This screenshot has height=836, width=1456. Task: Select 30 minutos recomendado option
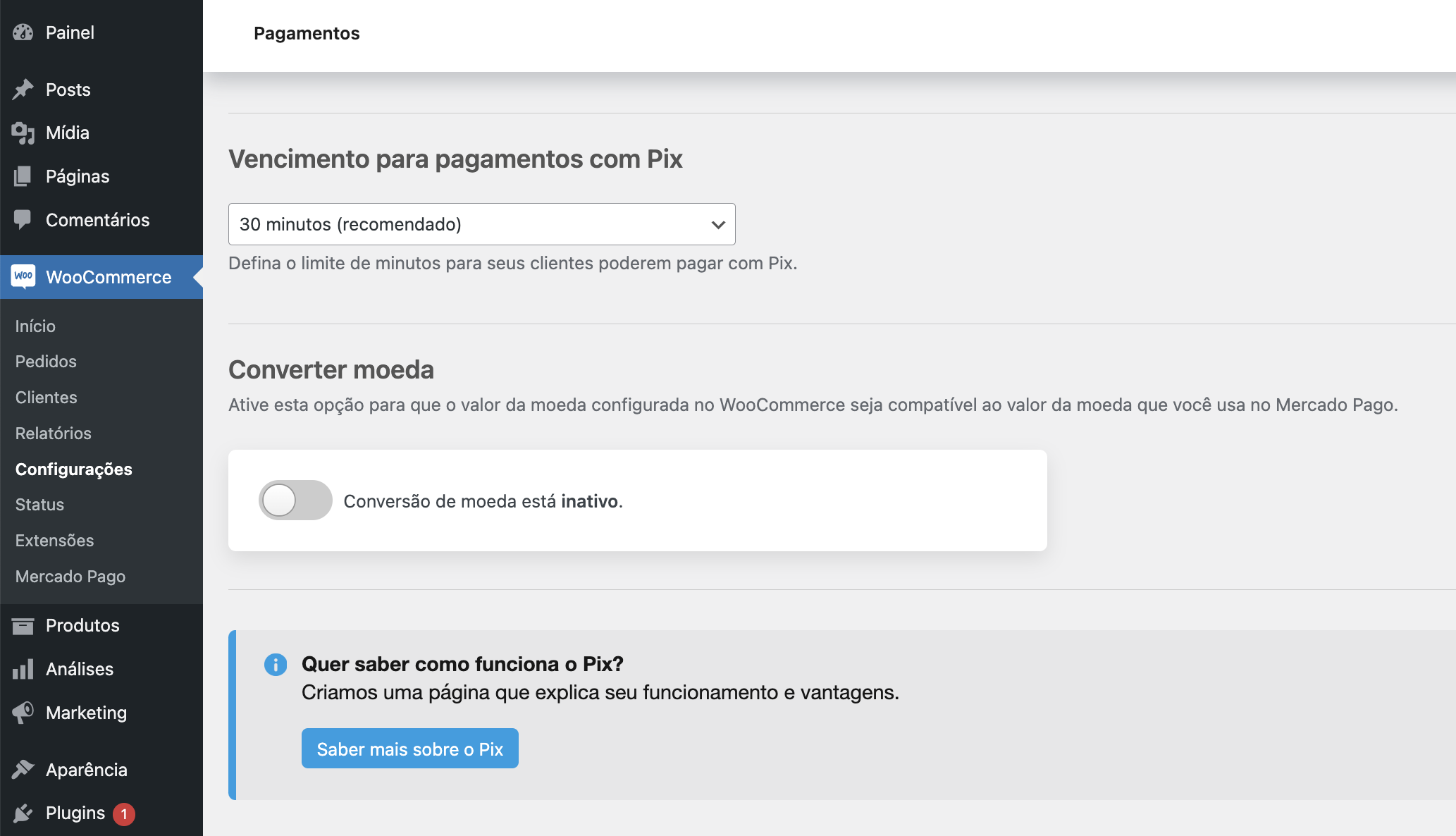(481, 224)
